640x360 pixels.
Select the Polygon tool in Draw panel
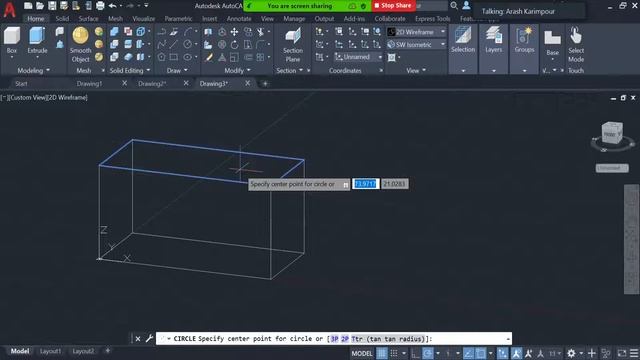coord(161,57)
